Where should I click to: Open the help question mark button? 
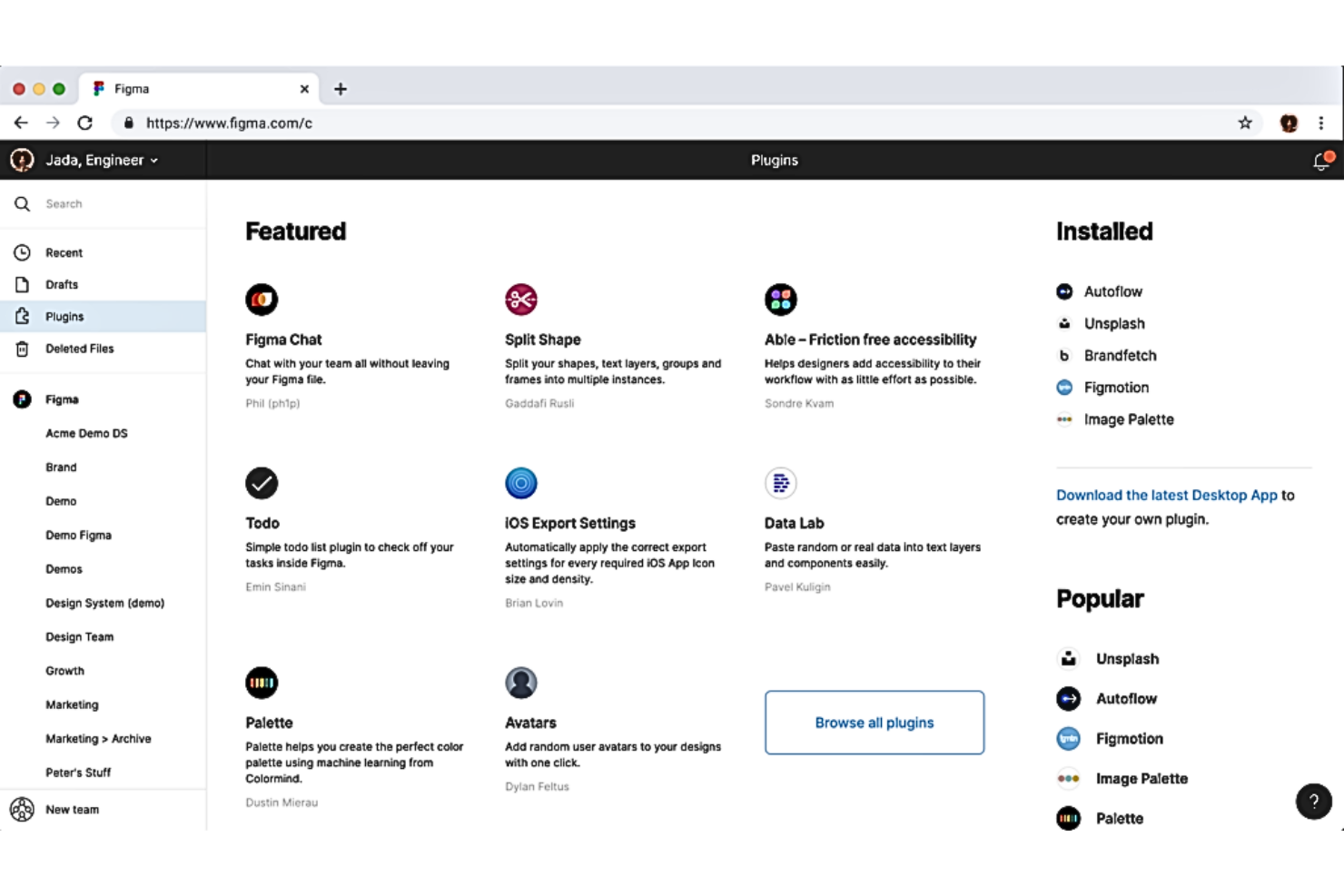coord(1313,802)
